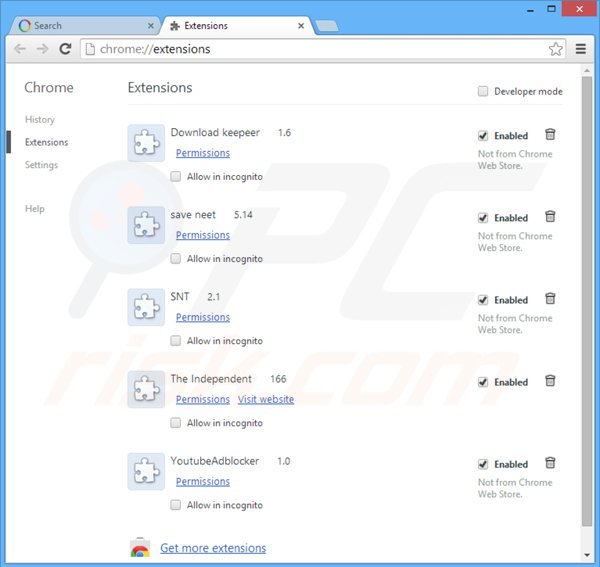Uncheck Enabled for YoutubeAdblocker
600x567 pixels.
483,464
